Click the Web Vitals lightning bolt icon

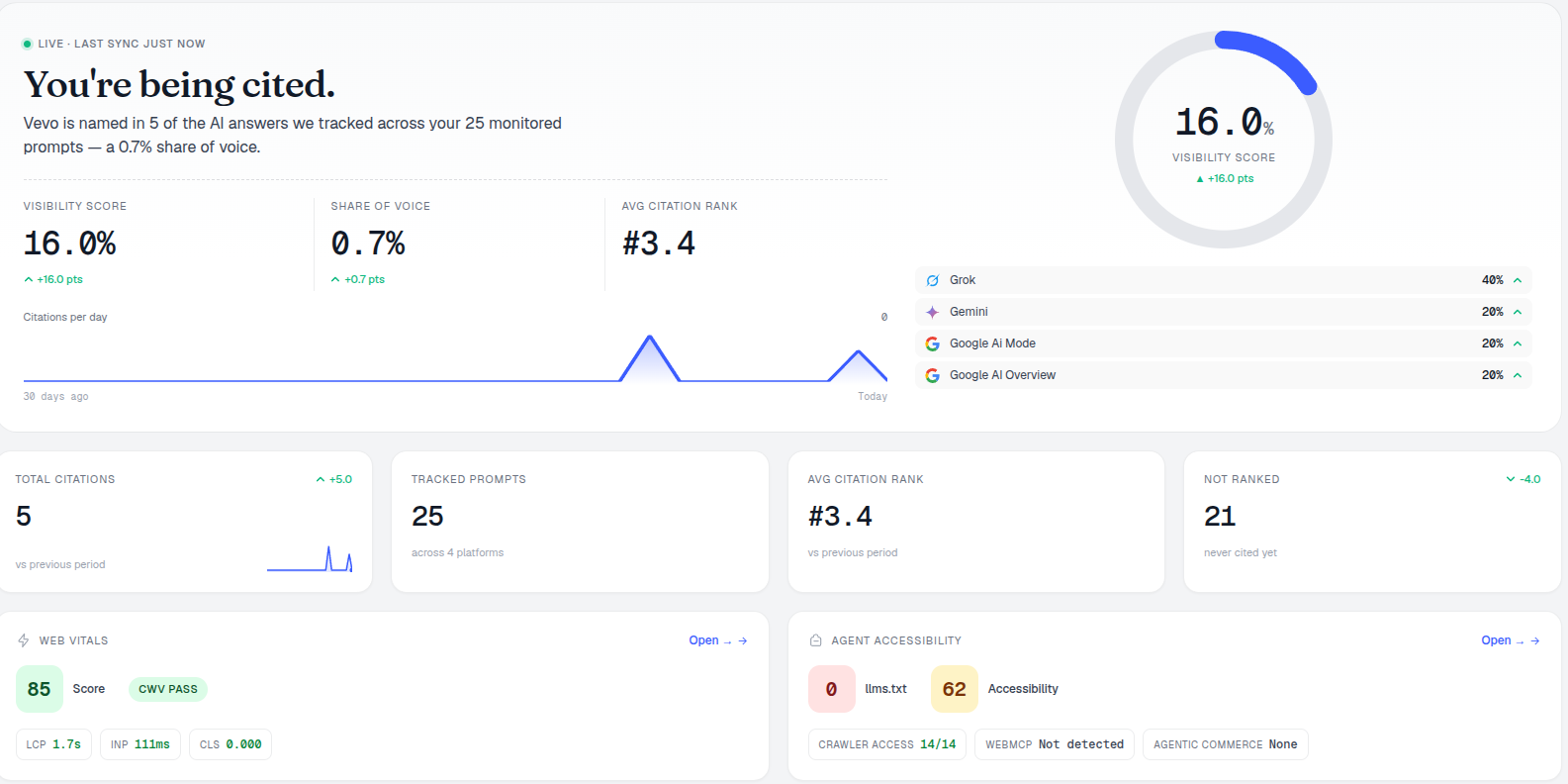pyautogui.click(x=24, y=640)
